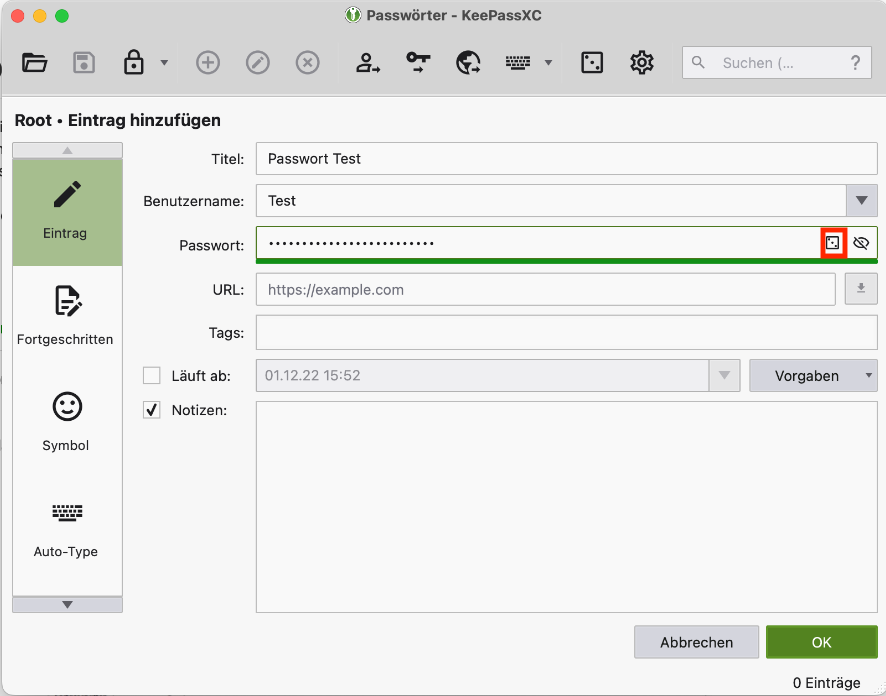The height and width of the screenshot is (696, 886).
Task: Expand the Benutzername dropdown arrow
Action: pos(861,201)
